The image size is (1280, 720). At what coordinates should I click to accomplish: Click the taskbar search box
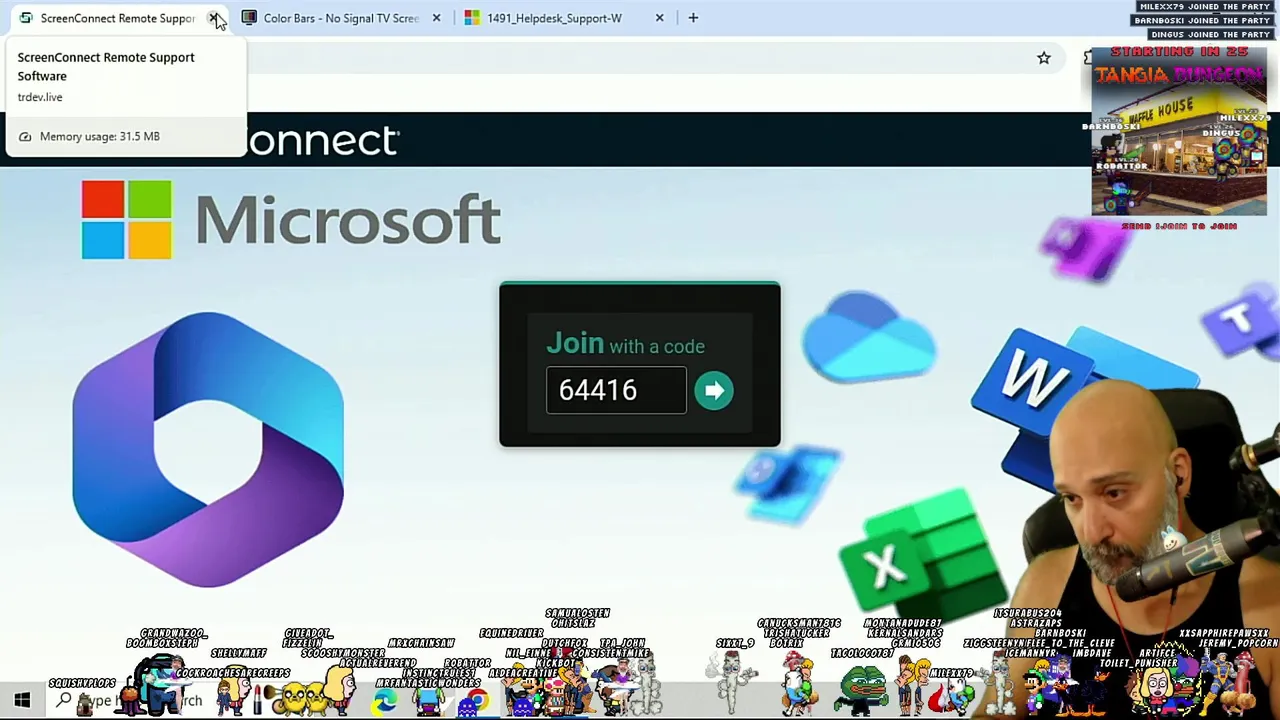130,701
